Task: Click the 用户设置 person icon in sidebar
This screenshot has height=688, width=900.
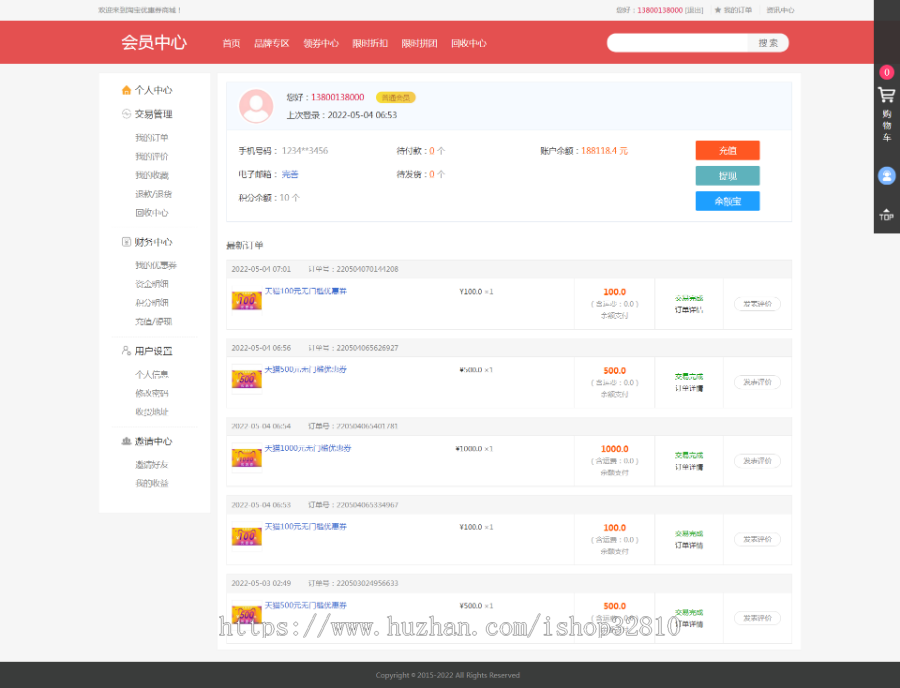Action: (x=126, y=351)
